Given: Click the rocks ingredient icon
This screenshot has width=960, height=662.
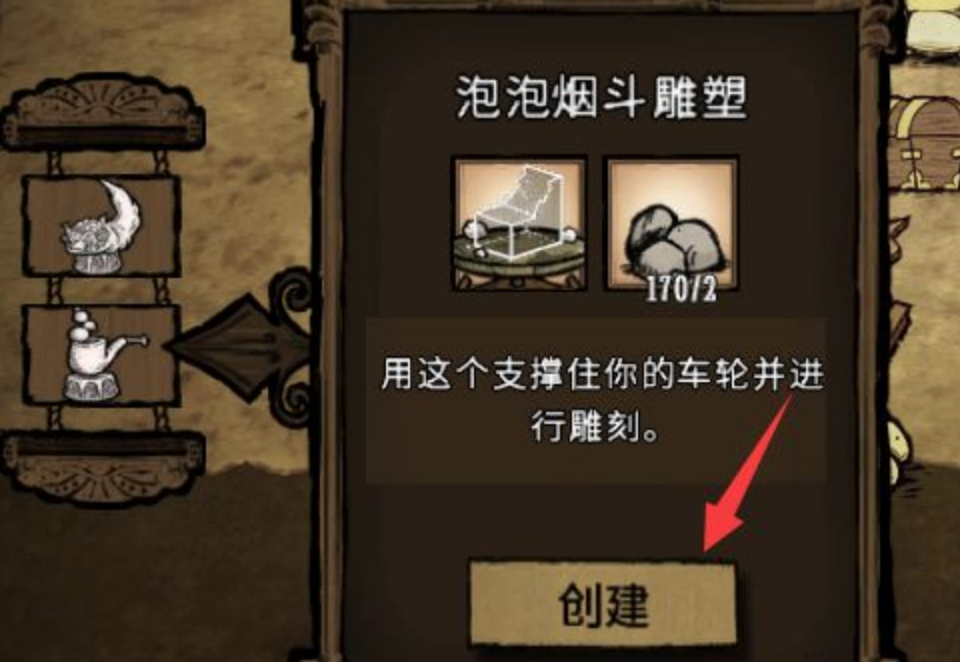Looking at the screenshot, I should 672,223.
